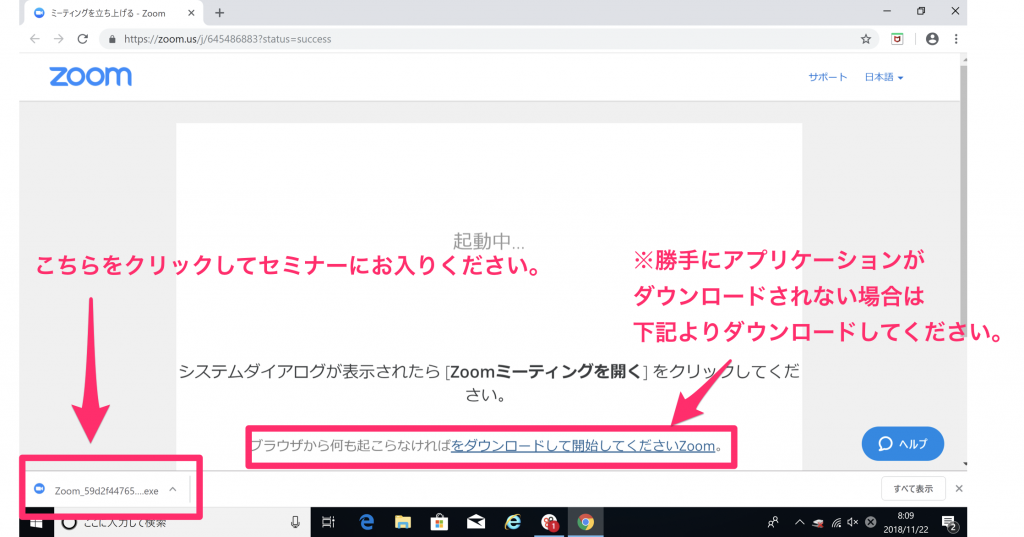Expand the download item chevron menu
This screenshot has height=537, width=1024.
tap(173, 489)
